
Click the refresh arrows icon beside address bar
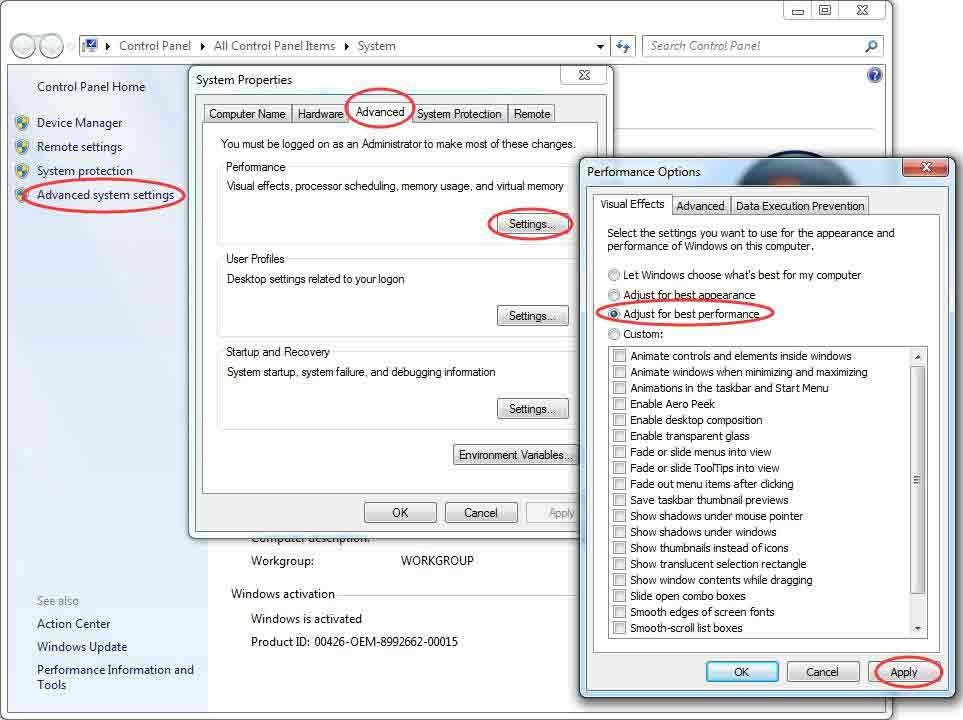(x=624, y=46)
